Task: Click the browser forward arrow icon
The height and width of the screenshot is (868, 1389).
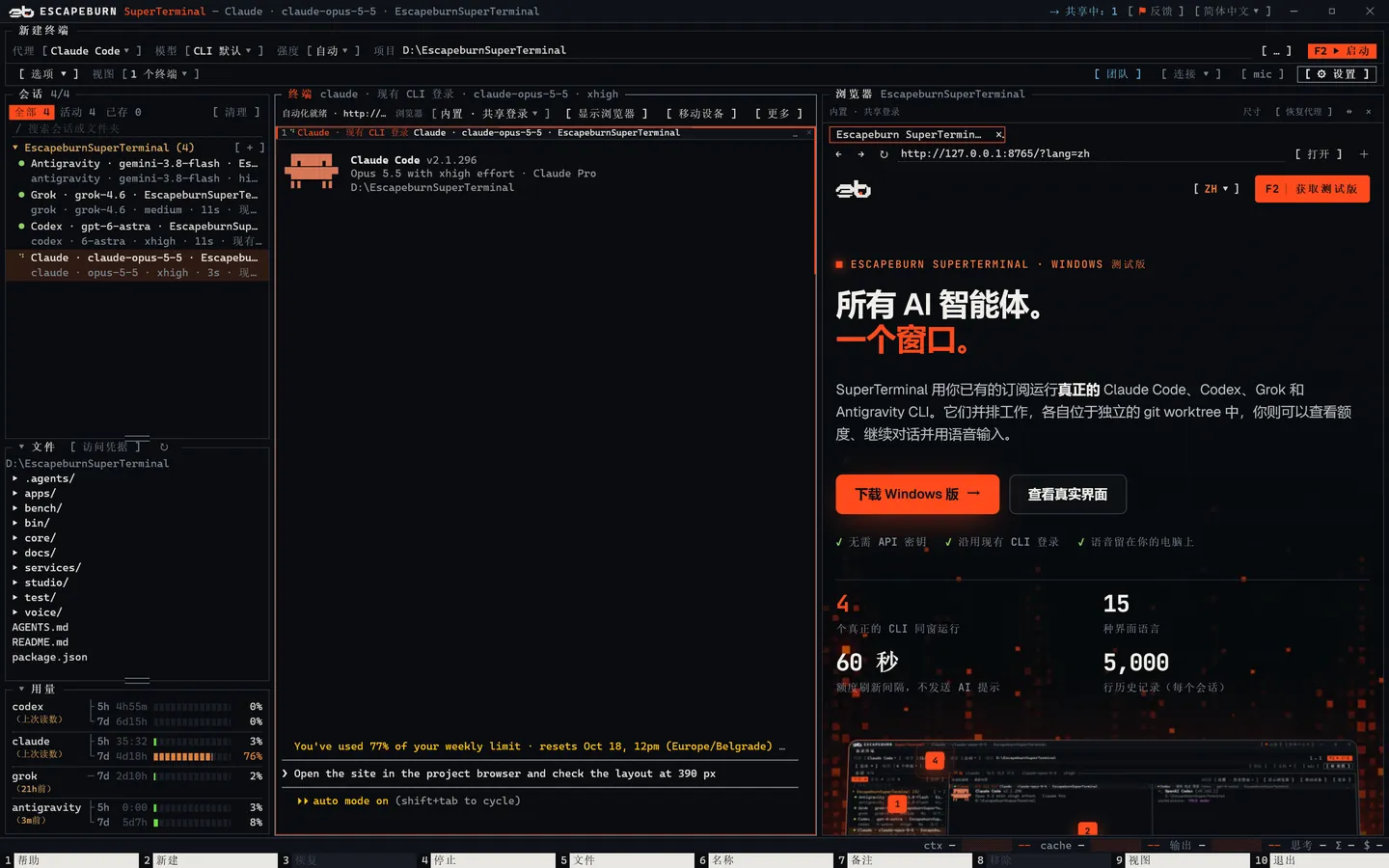Action: (x=860, y=154)
